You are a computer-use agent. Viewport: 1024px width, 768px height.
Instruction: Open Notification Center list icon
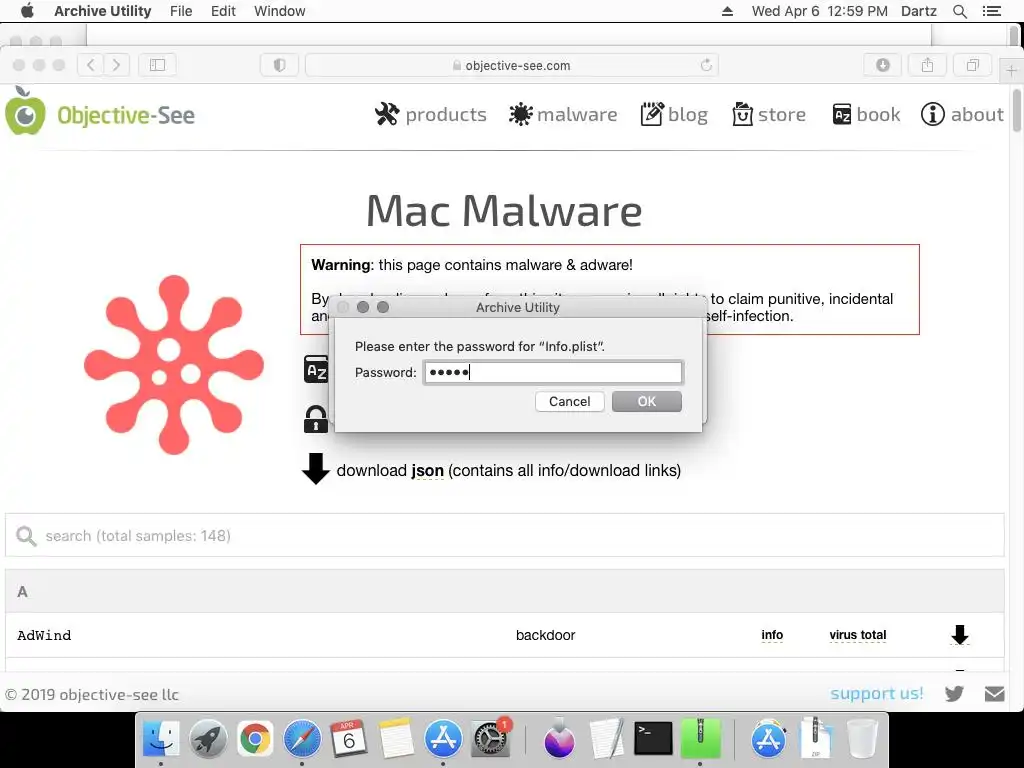991,11
